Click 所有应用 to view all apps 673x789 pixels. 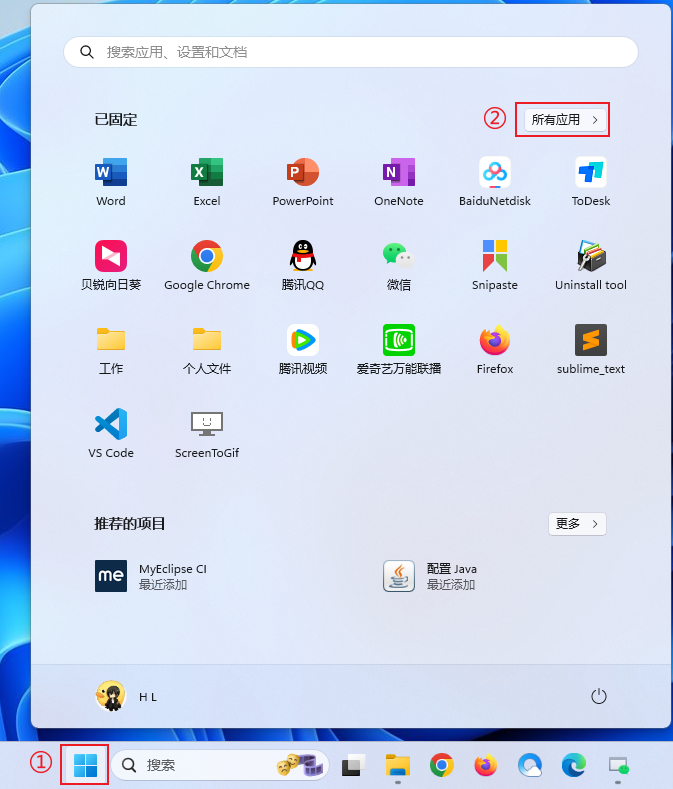click(x=565, y=120)
